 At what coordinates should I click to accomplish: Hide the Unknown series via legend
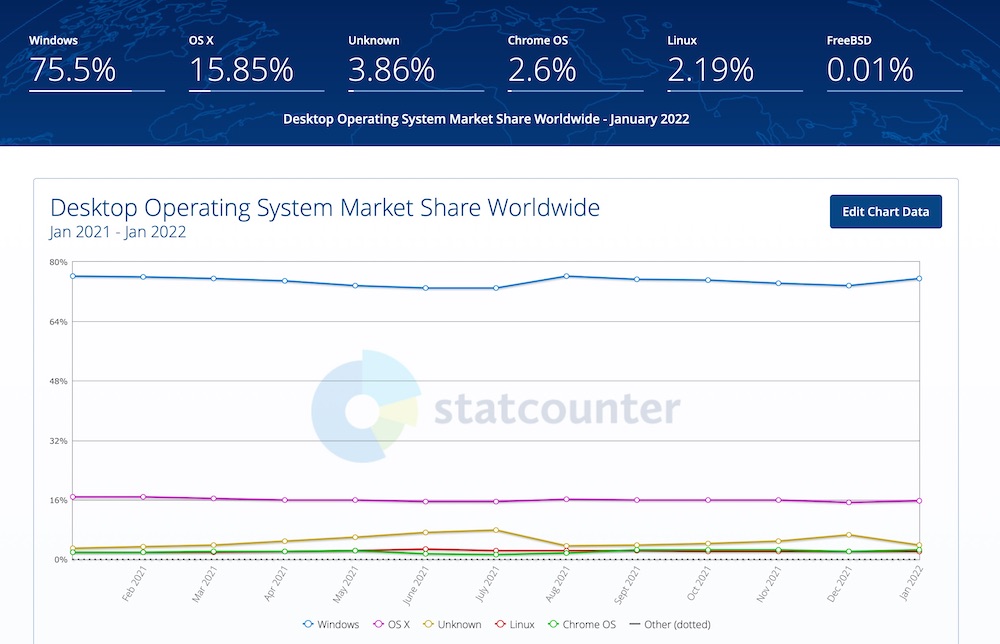[x=452, y=624]
